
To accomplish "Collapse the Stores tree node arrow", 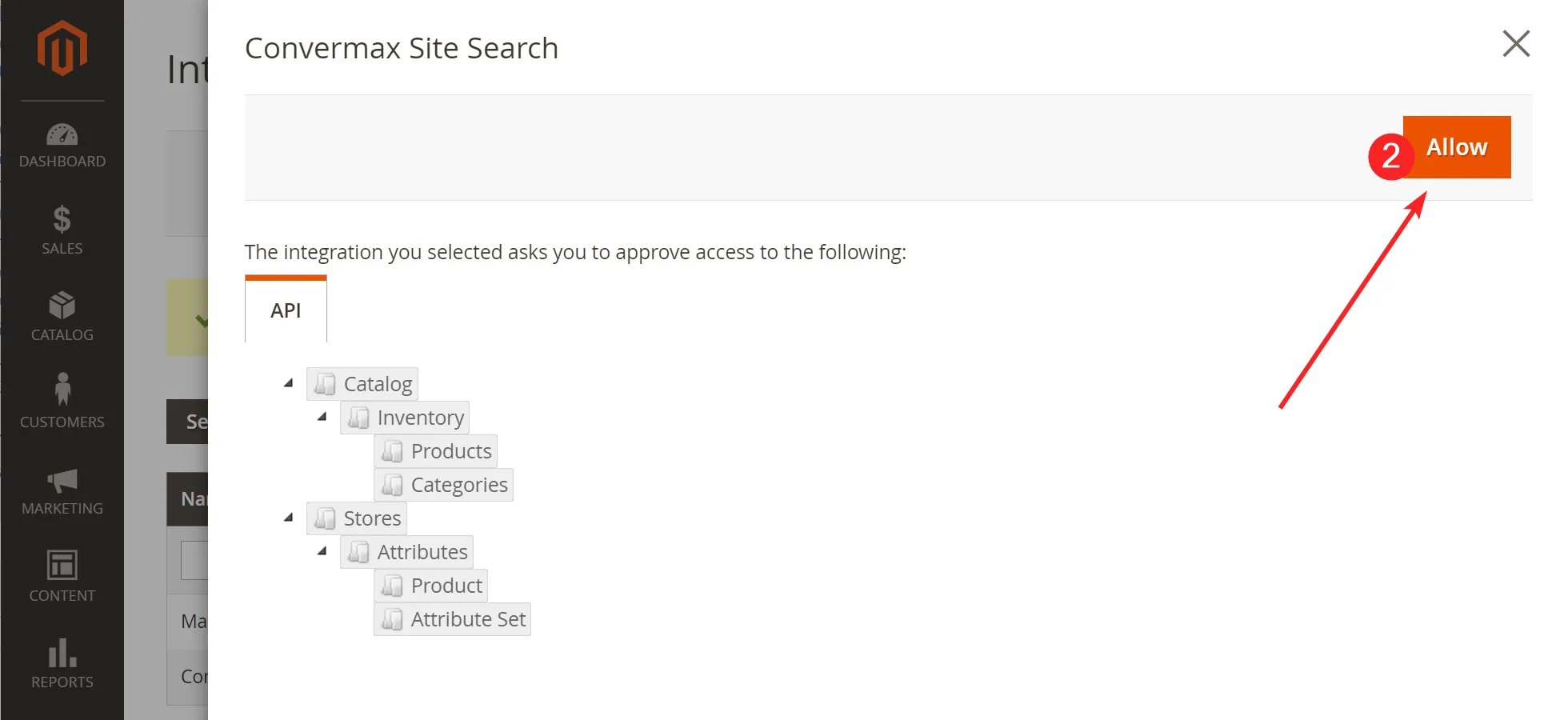I will [x=289, y=518].
